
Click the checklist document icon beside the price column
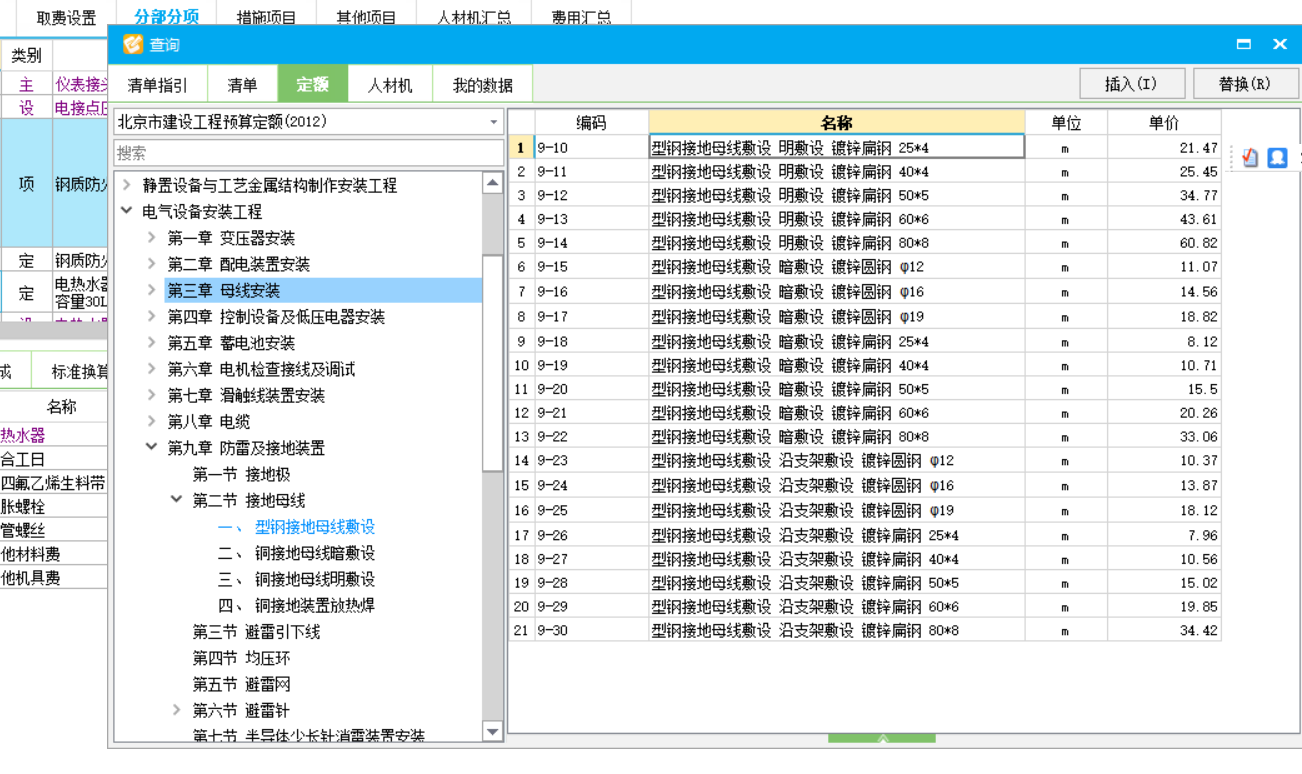pyautogui.click(x=1250, y=157)
